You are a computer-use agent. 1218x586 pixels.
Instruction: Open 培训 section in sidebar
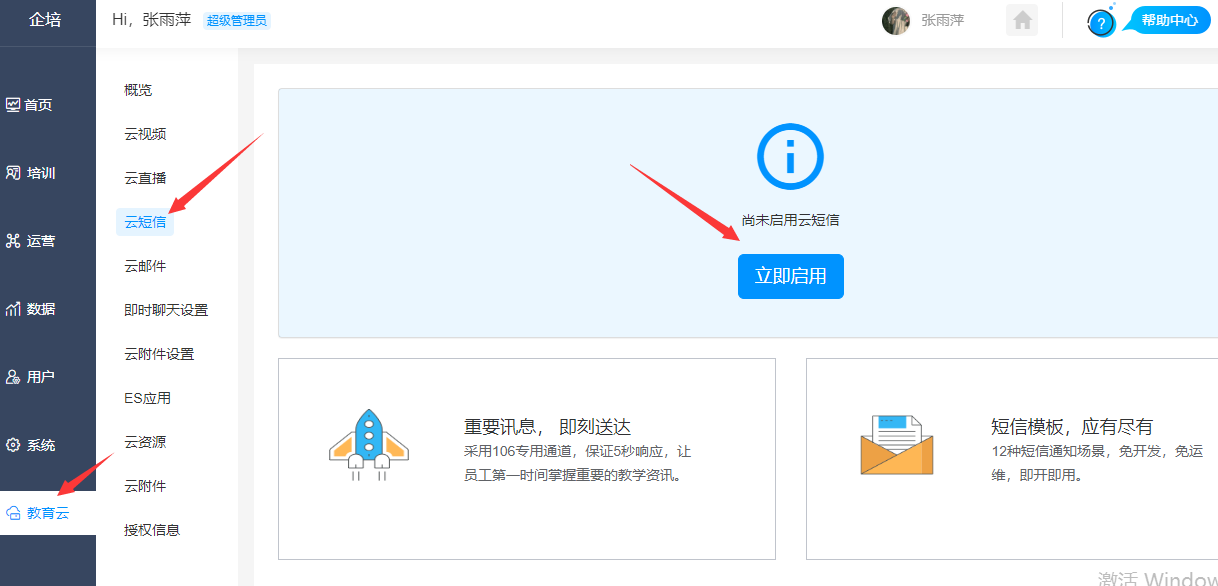tap(31, 173)
